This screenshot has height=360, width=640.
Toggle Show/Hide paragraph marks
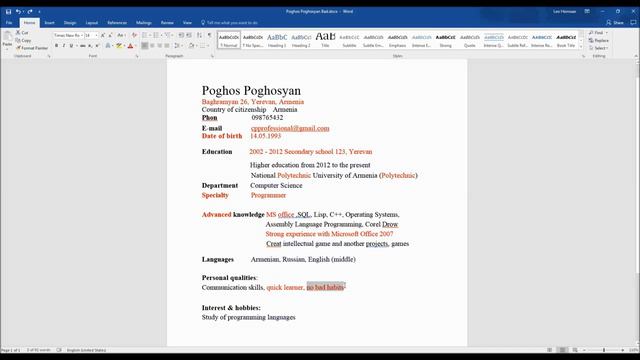210,36
